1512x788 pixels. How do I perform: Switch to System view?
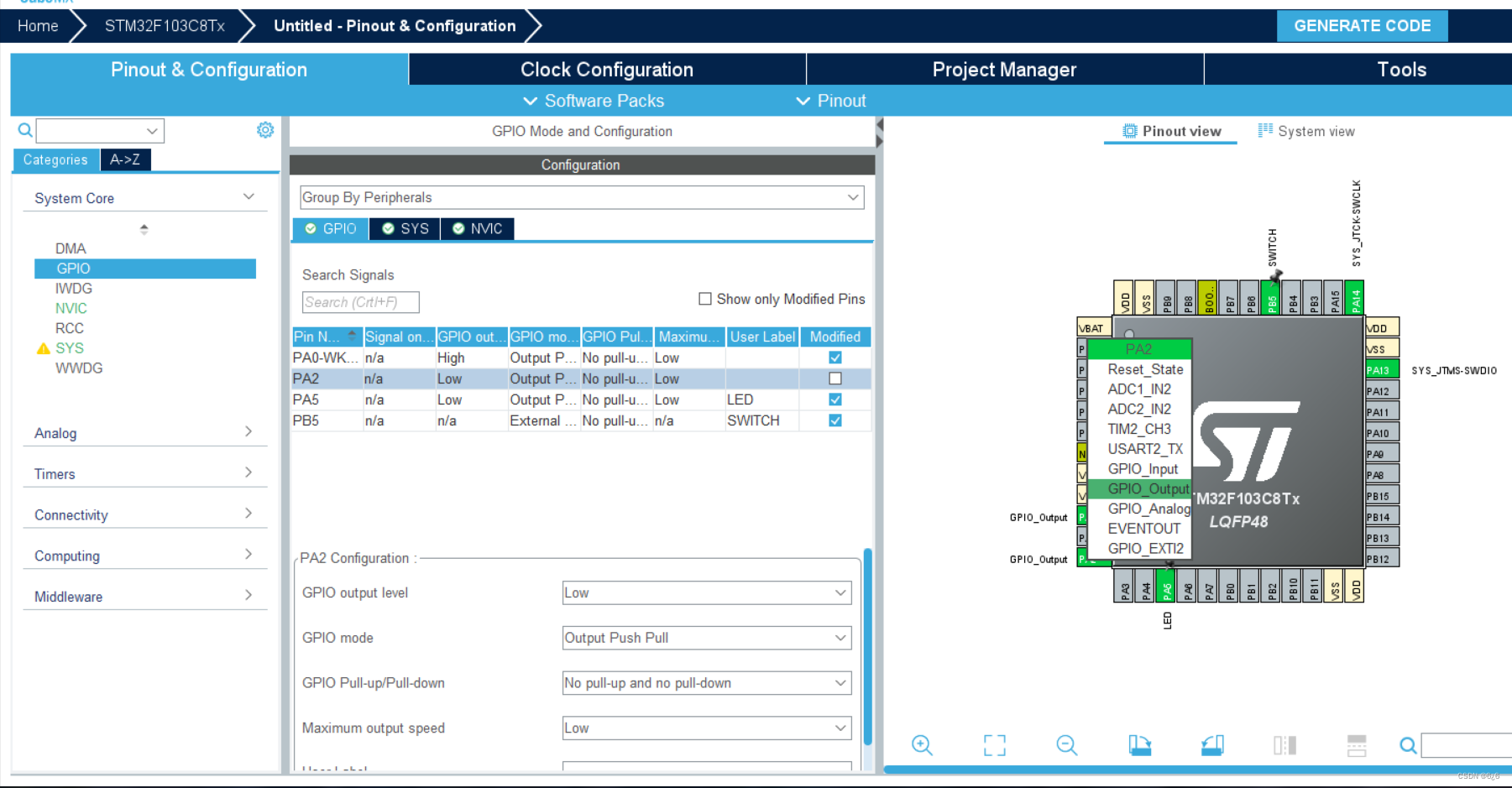pos(1306,131)
